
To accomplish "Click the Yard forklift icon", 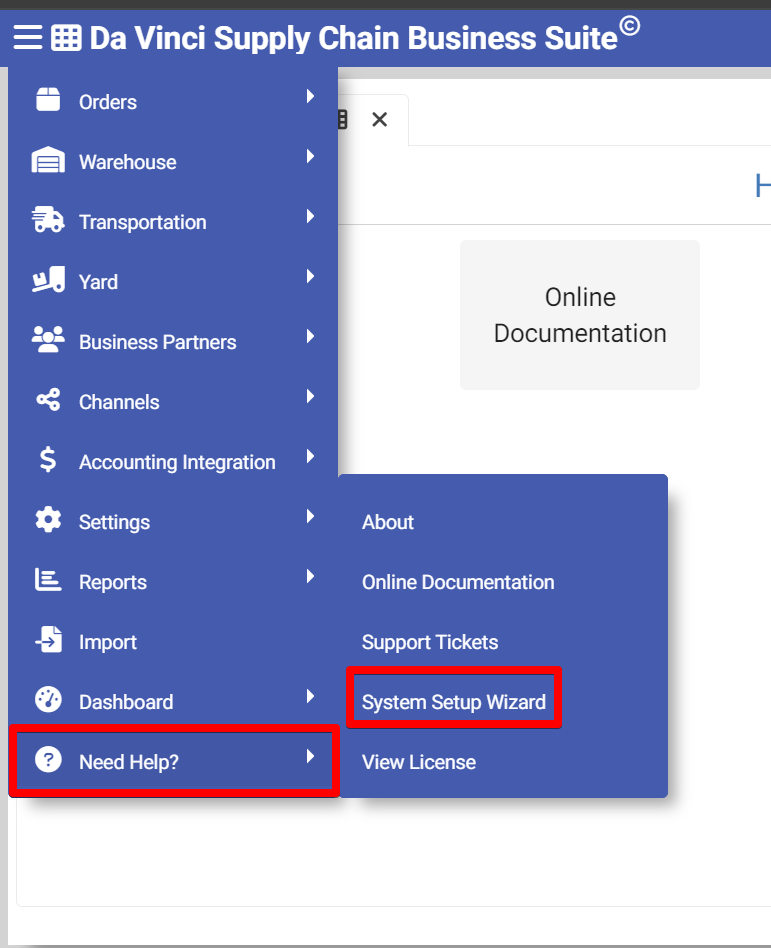I will point(48,279).
